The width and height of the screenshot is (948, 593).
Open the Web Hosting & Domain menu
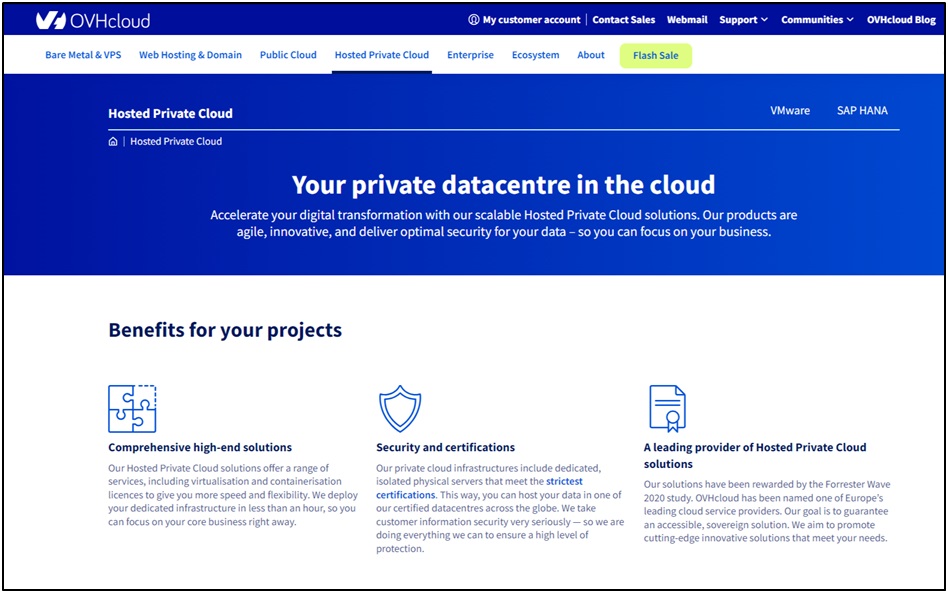click(190, 55)
